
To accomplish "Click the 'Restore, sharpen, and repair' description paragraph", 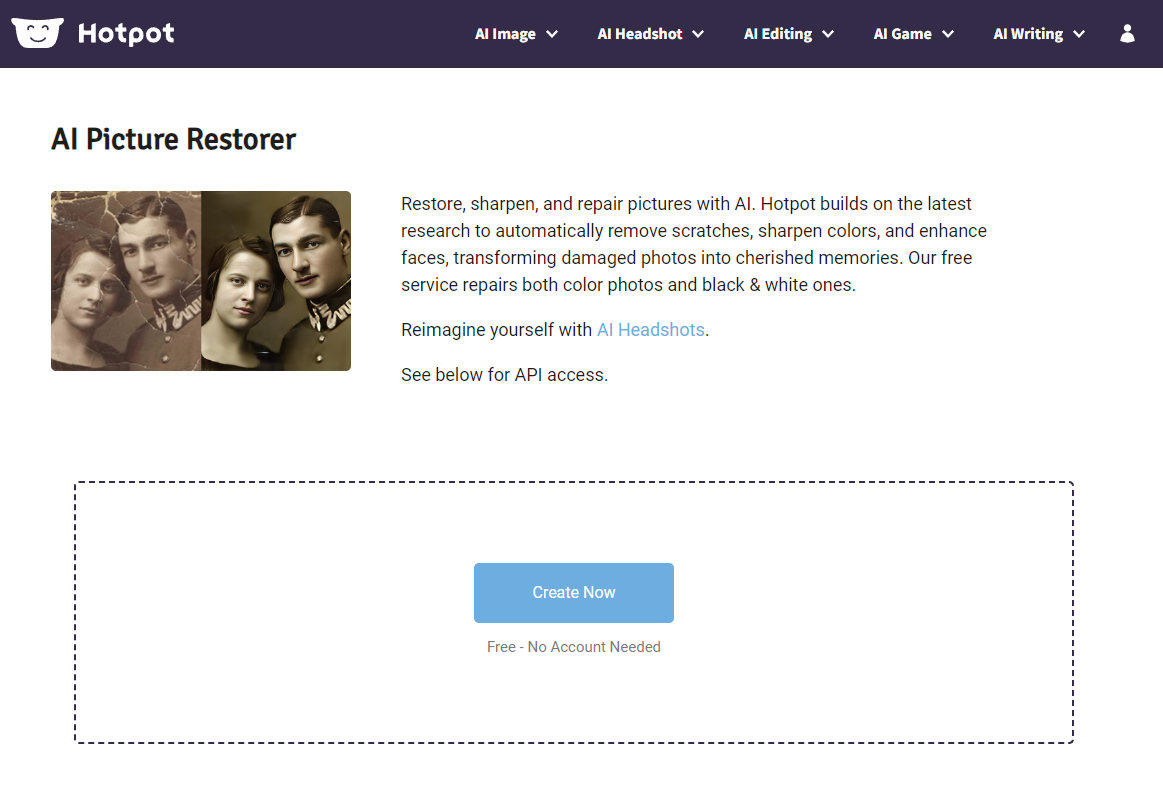I will pos(694,244).
